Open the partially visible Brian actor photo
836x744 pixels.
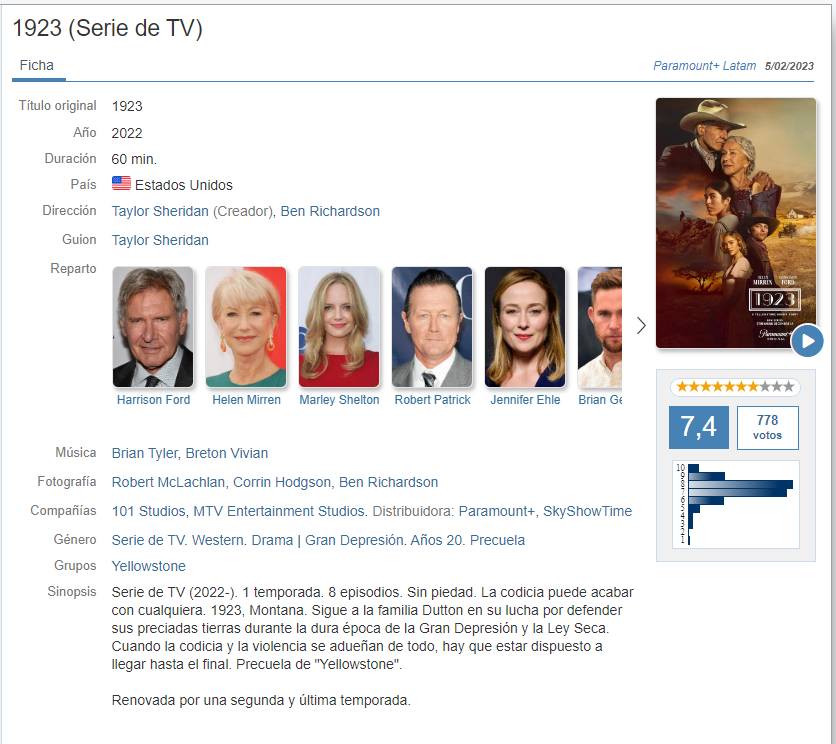pos(600,327)
